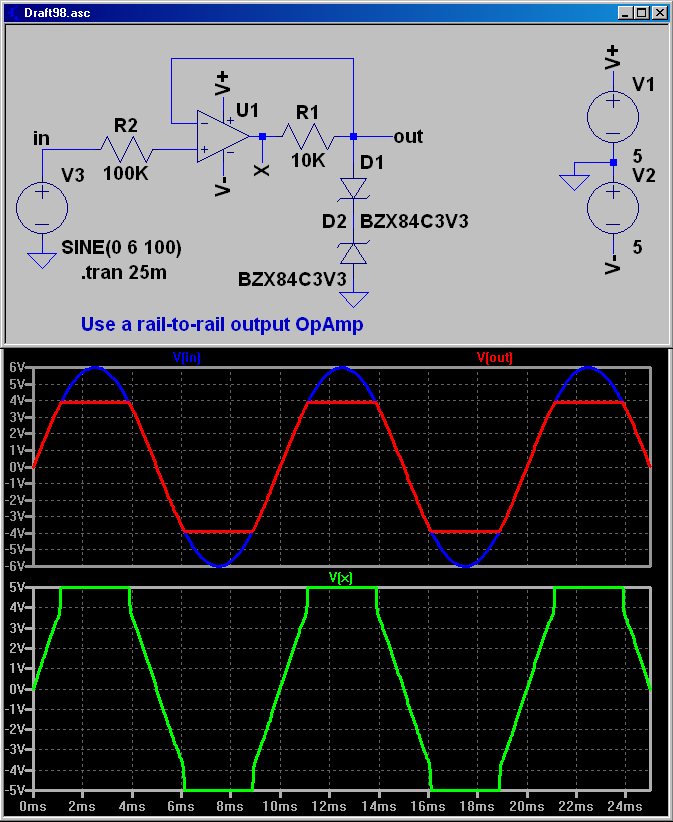
Task: Click the BZX84C3V3 label beside D1
Action: 414,221
